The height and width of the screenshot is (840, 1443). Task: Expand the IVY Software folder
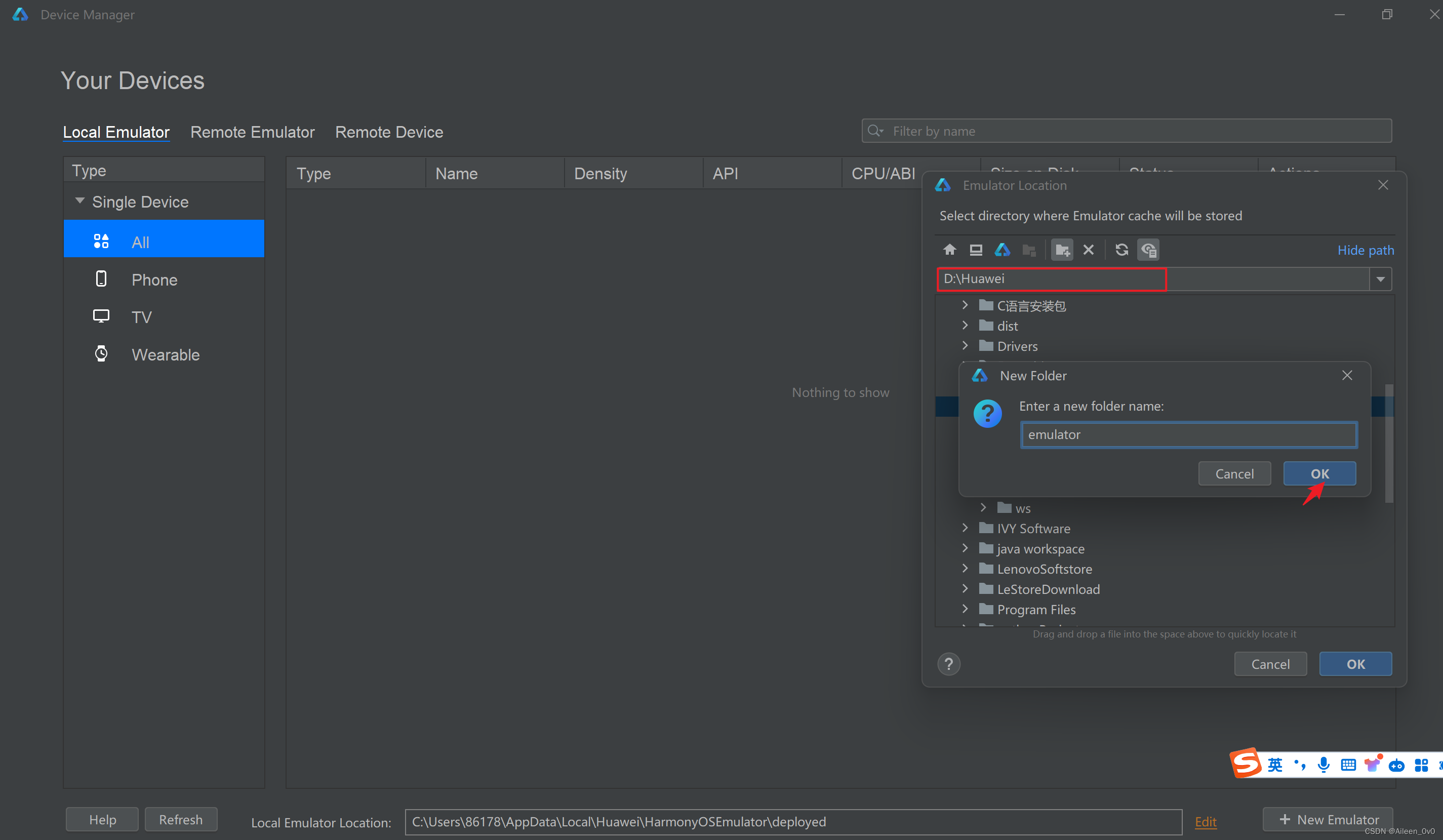(x=965, y=528)
